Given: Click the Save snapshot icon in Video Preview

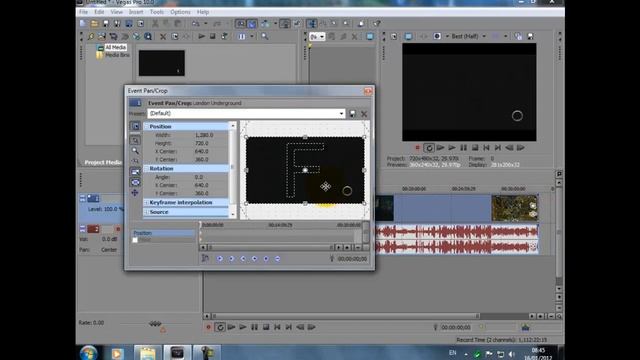Looking at the screenshot, I should [530, 36].
